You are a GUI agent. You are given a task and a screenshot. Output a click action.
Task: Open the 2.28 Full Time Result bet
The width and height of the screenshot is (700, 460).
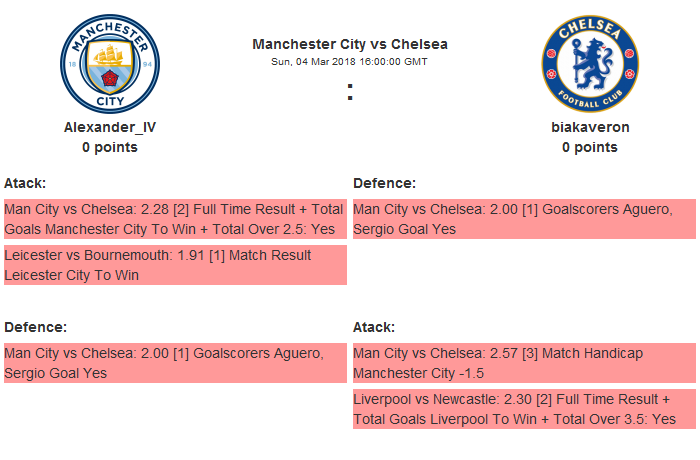[x=174, y=218]
